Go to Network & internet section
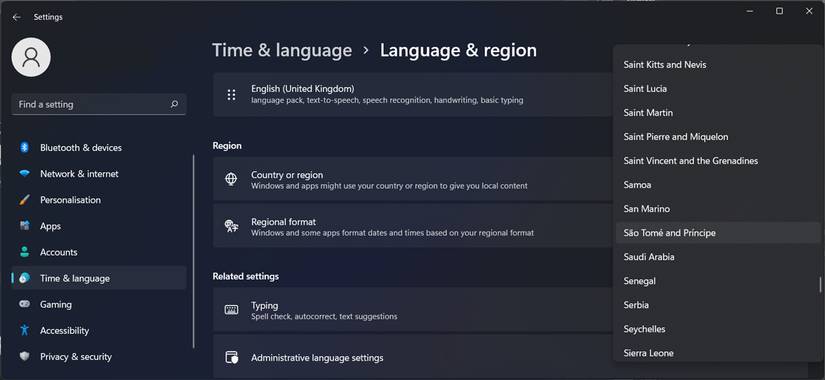Screen dimensions: 825x380 [99, 174]
